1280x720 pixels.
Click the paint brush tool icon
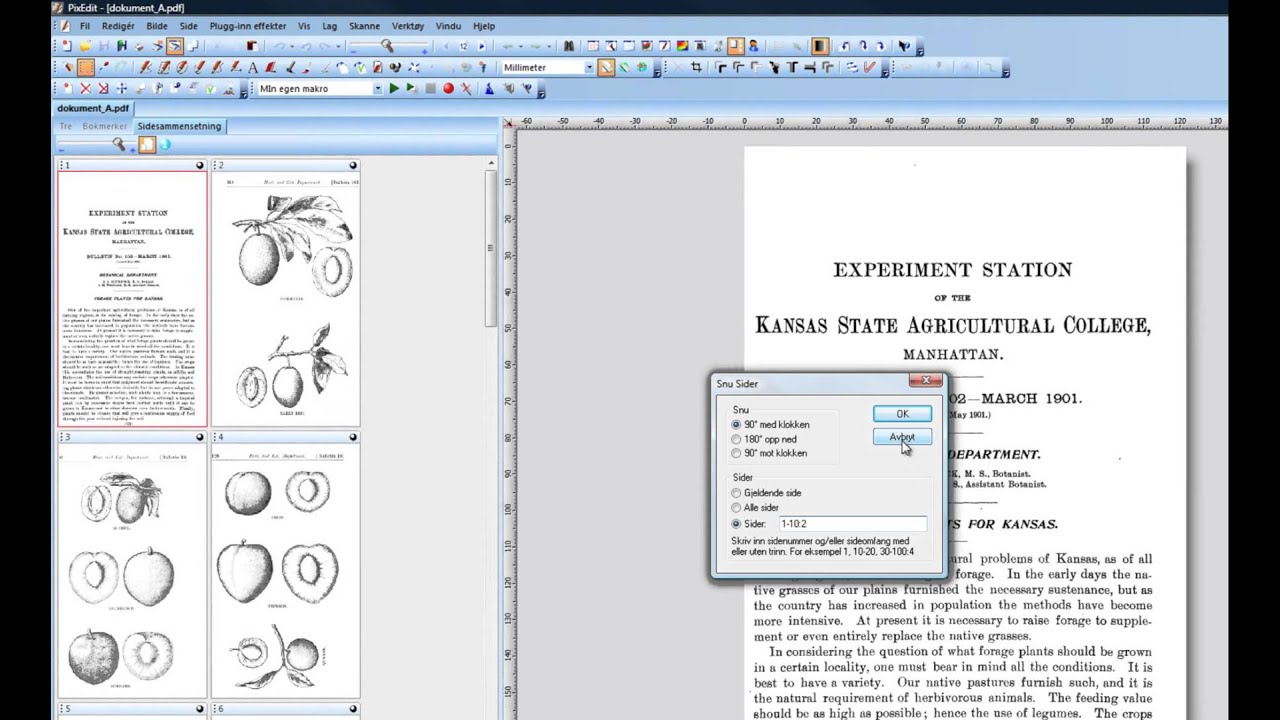307,67
